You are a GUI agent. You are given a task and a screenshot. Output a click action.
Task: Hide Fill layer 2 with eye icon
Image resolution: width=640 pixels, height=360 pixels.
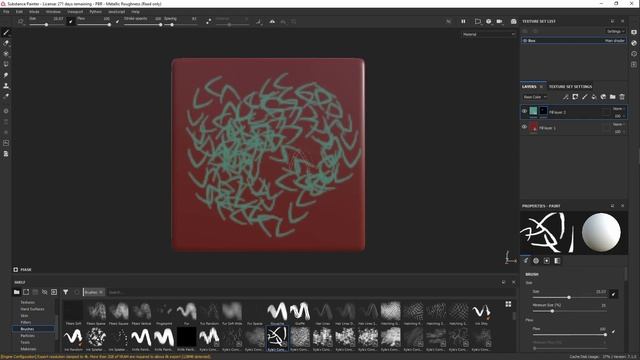(524, 111)
